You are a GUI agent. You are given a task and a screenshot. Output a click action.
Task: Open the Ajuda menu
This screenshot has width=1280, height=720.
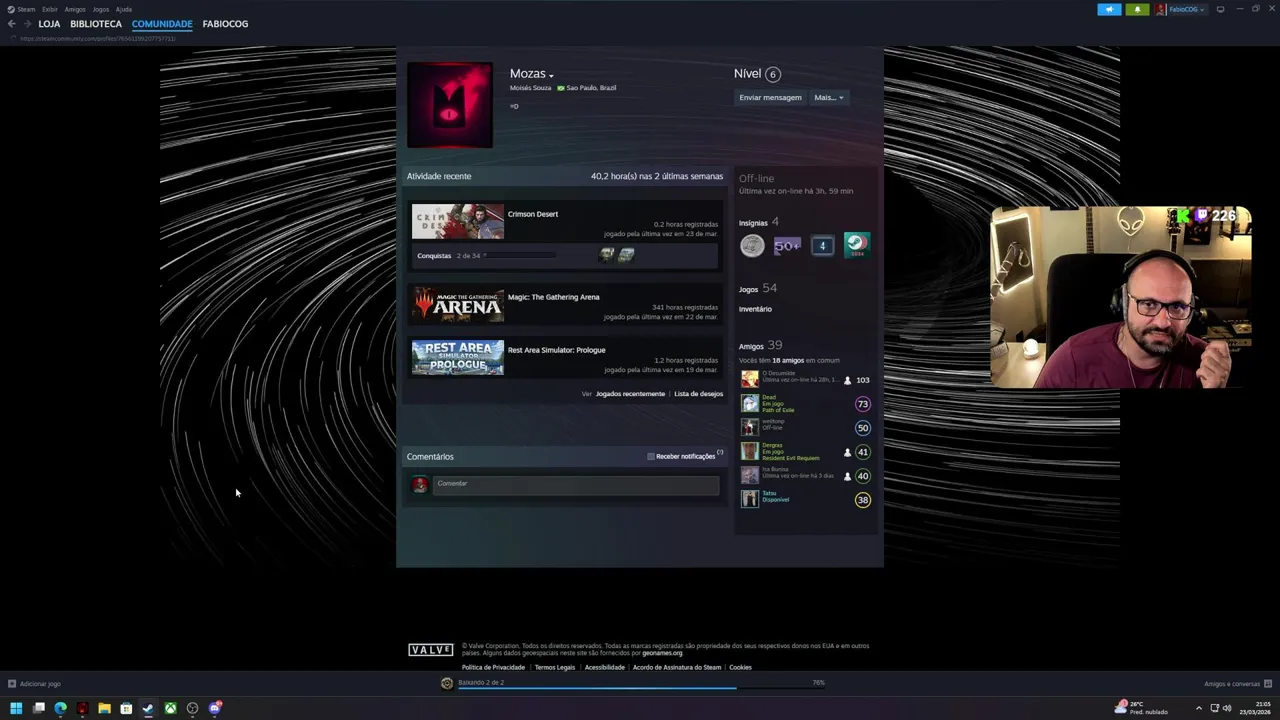(124, 9)
